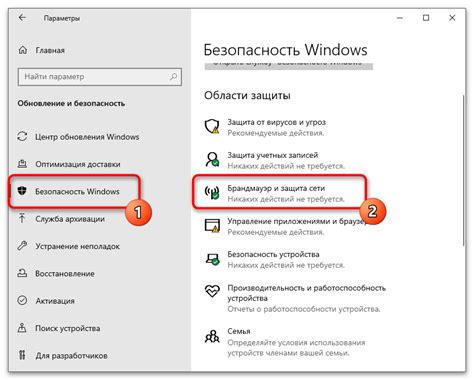The height and width of the screenshot is (380, 474).
Task: Click the vertical scrollbar on the right
Action: click(x=463, y=171)
